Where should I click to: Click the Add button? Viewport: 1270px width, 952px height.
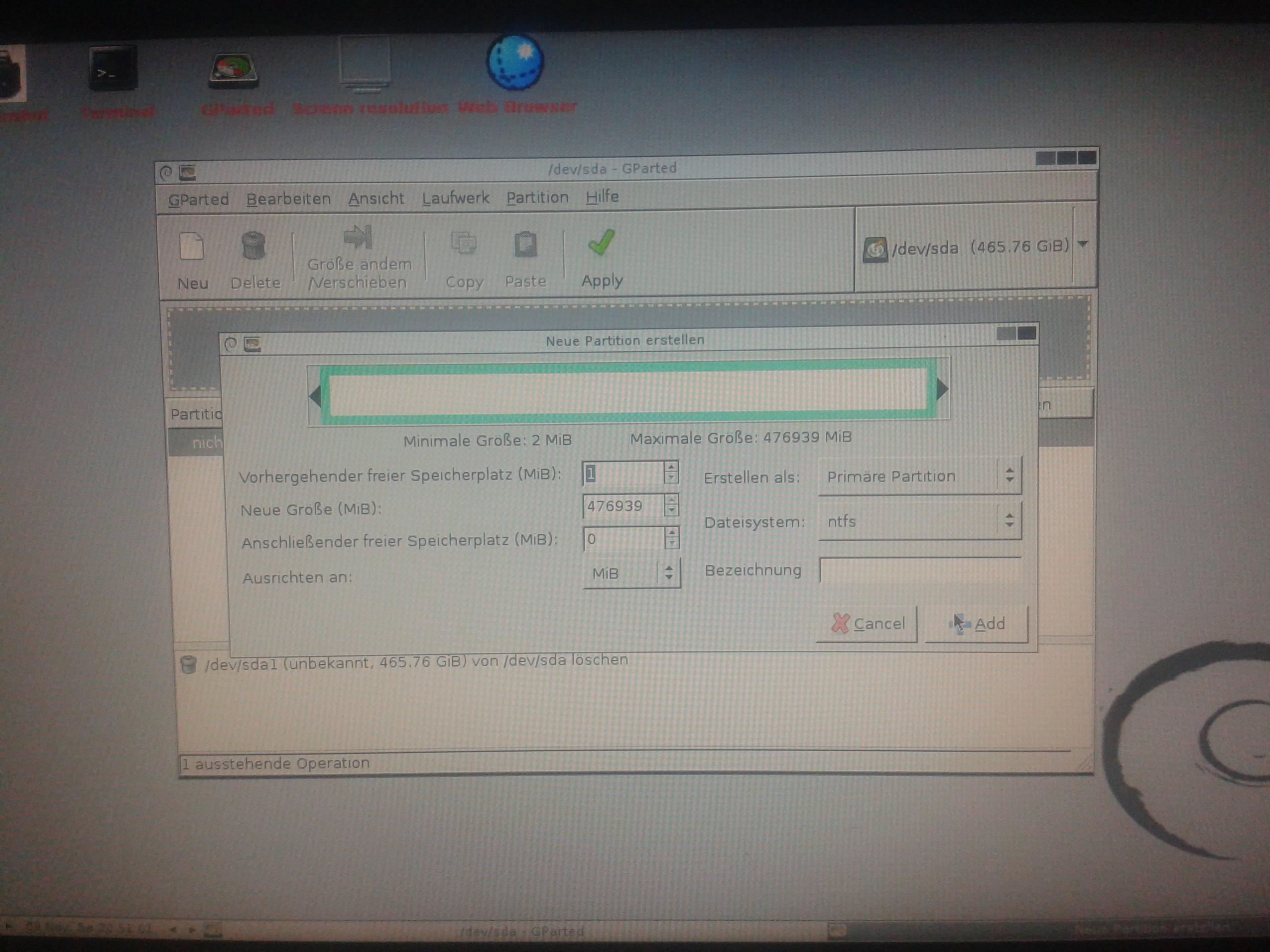[x=977, y=624]
